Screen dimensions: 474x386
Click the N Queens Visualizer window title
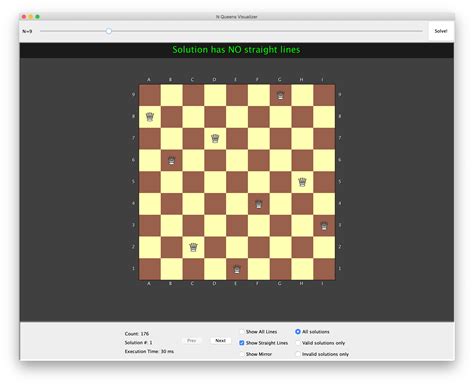coord(237,17)
